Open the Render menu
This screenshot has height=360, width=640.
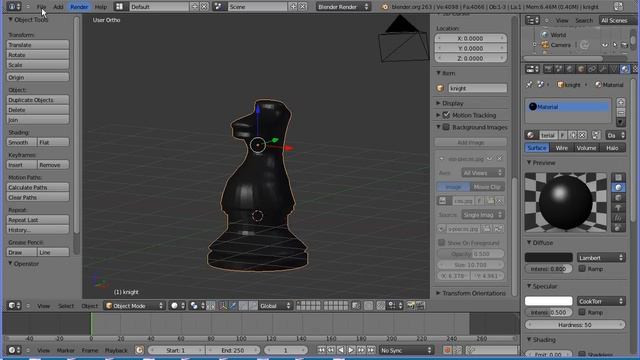coord(79,7)
